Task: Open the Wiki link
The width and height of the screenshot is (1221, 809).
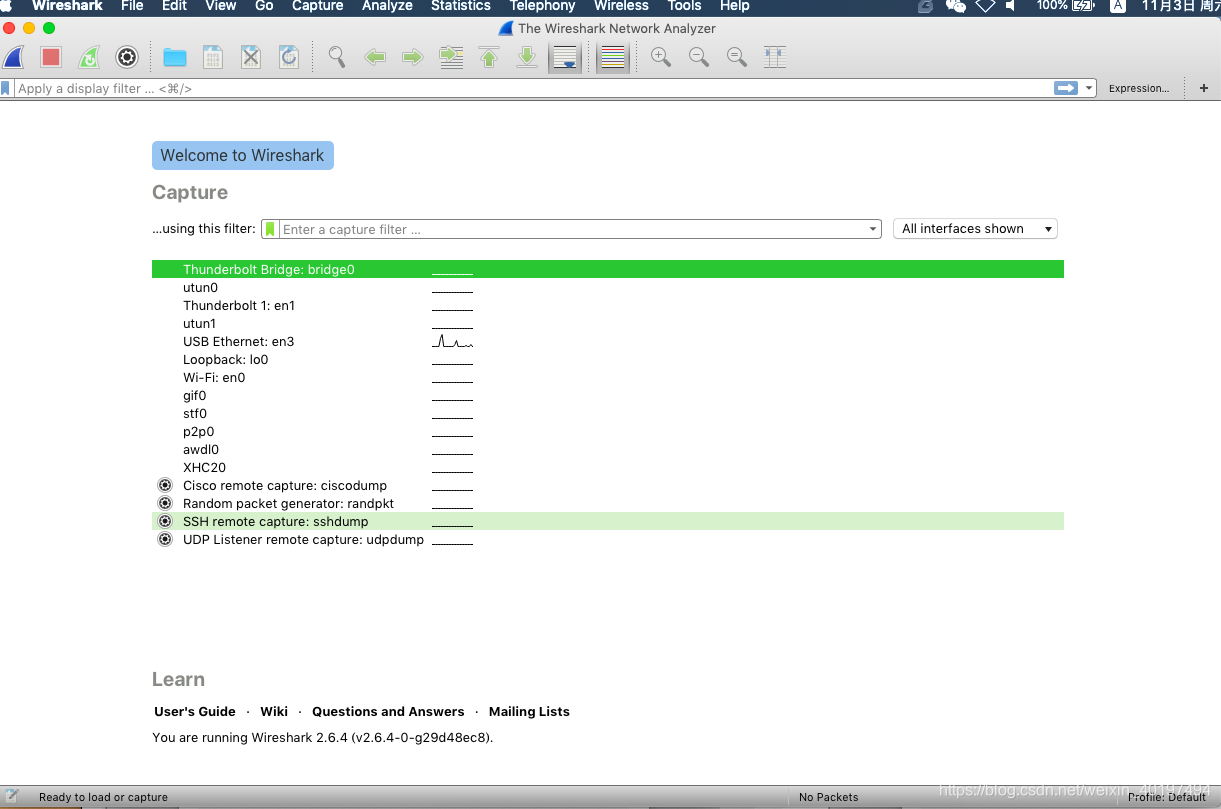Action: point(274,711)
